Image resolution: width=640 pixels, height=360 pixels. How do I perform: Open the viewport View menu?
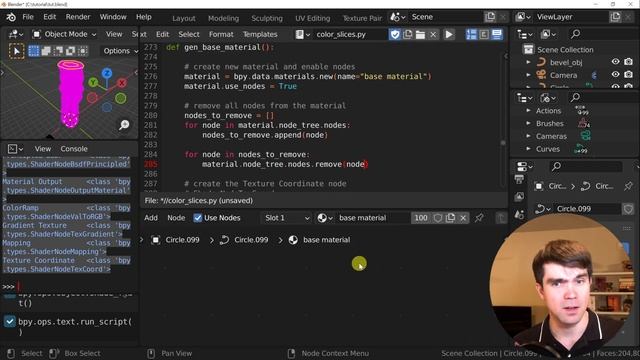pos(114,34)
